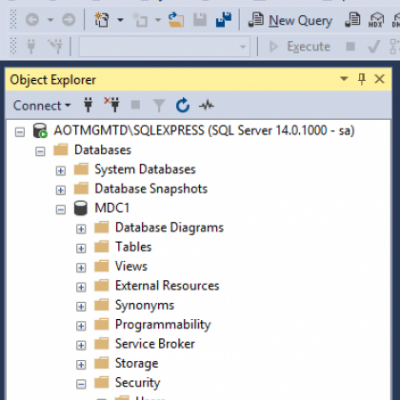400x400 pixels.
Task: Select System Databases in the tree
Action: (145, 169)
